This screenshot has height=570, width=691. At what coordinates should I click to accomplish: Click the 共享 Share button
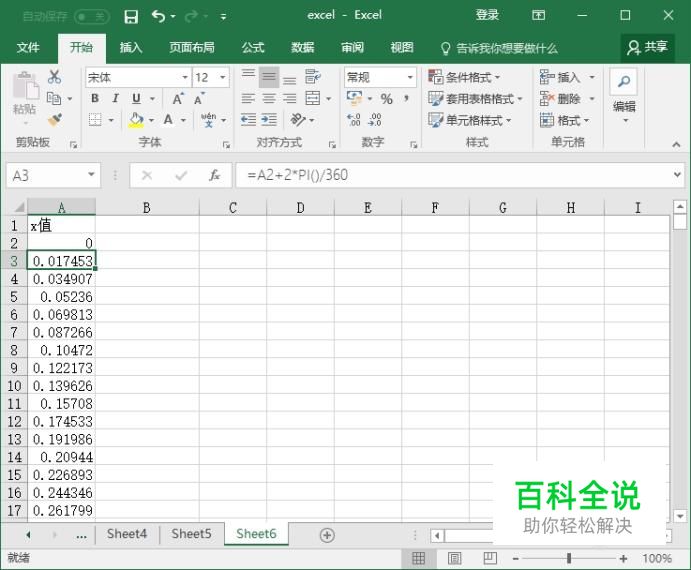pyautogui.click(x=647, y=47)
